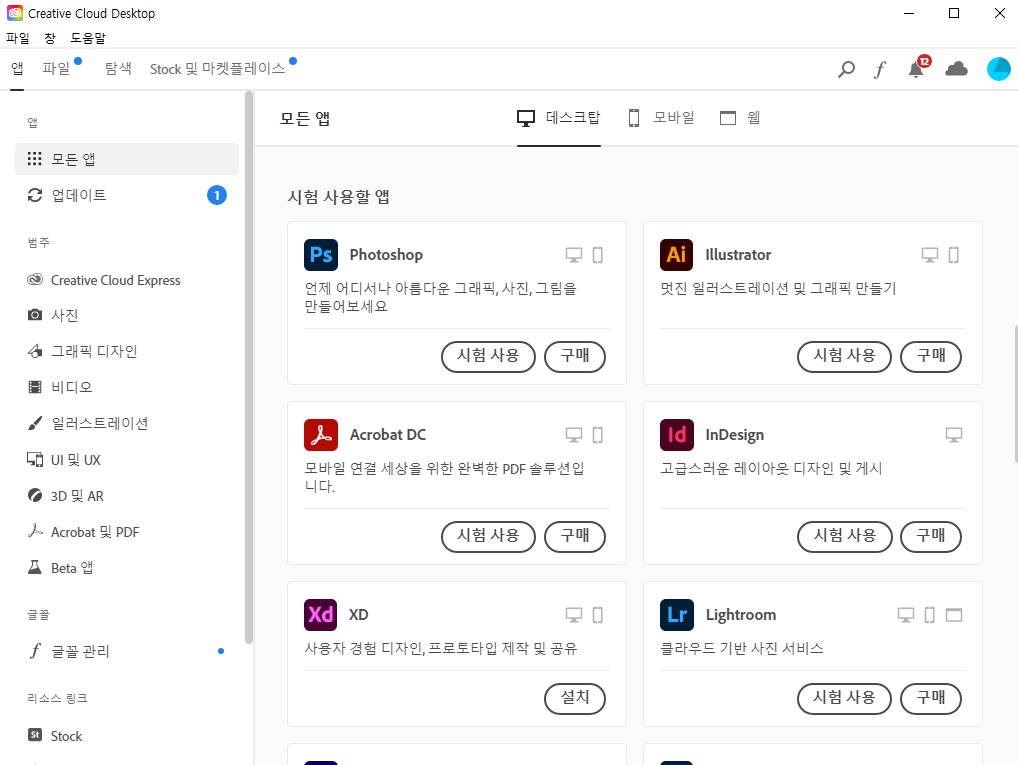Click web platform icon on Lightroom card
This screenshot has width=1018, height=765.
click(x=954, y=615)
